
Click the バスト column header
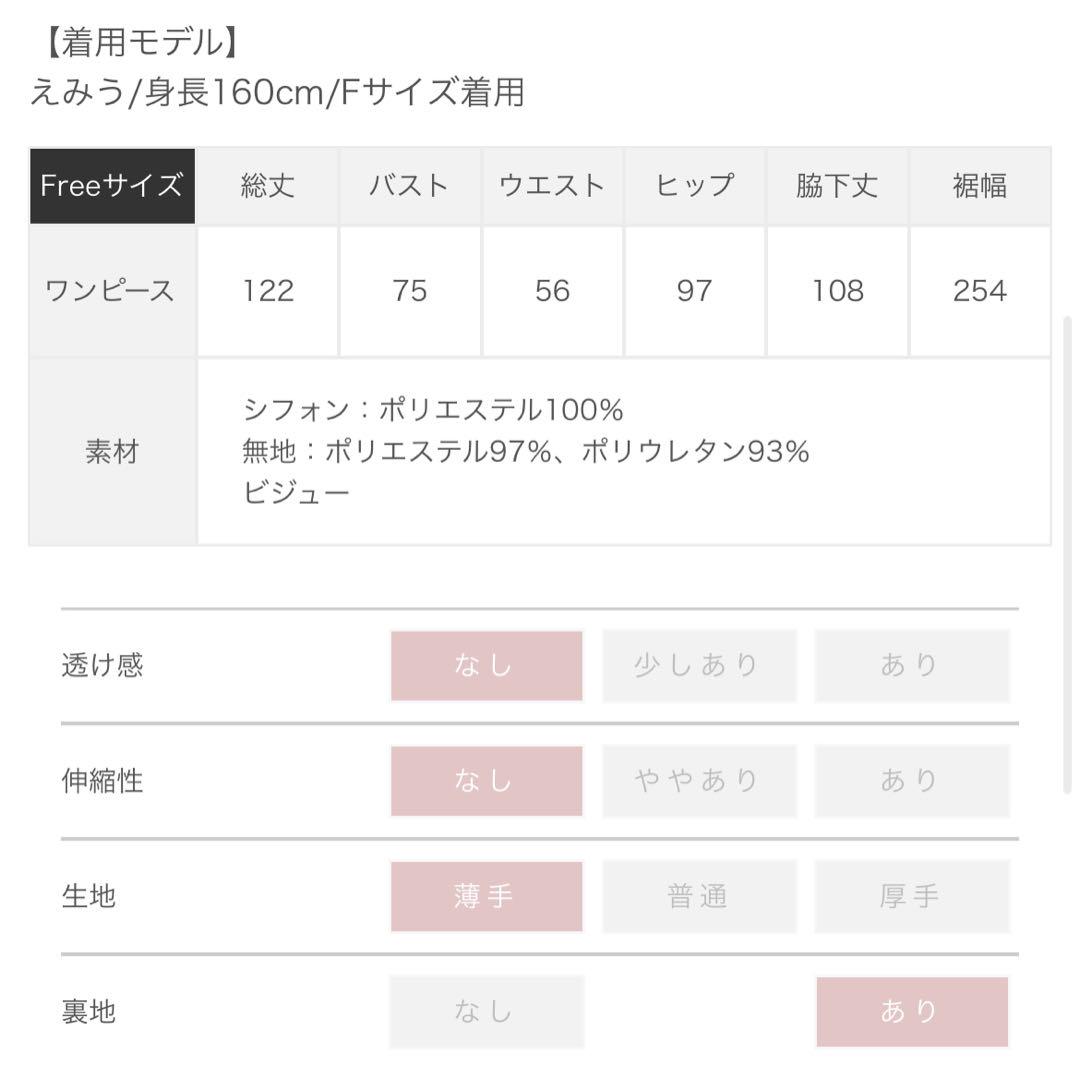(410, 186)
